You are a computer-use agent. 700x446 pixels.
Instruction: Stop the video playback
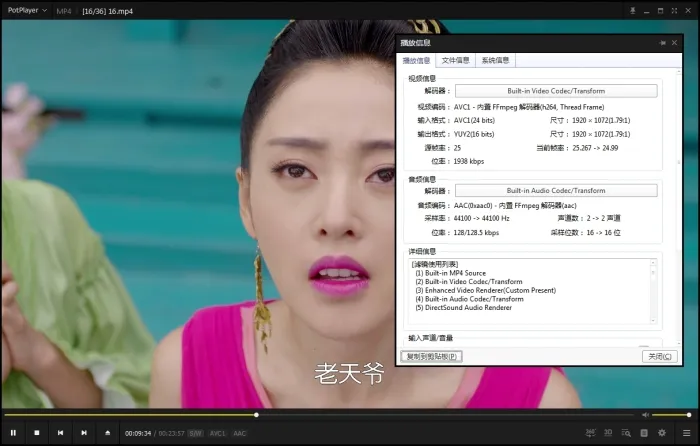point(37,433)
